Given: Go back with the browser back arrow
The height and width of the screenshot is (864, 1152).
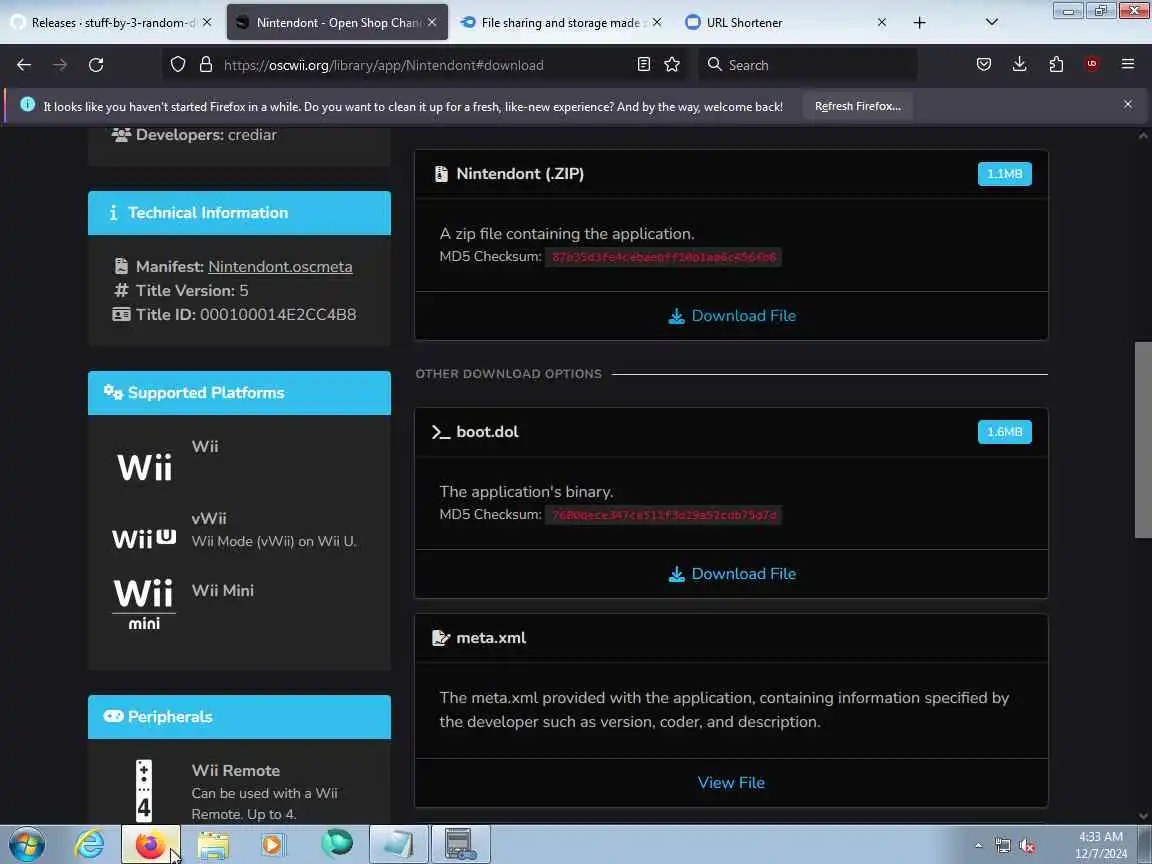Looking at the screenshot, I should tap(24, 65).
